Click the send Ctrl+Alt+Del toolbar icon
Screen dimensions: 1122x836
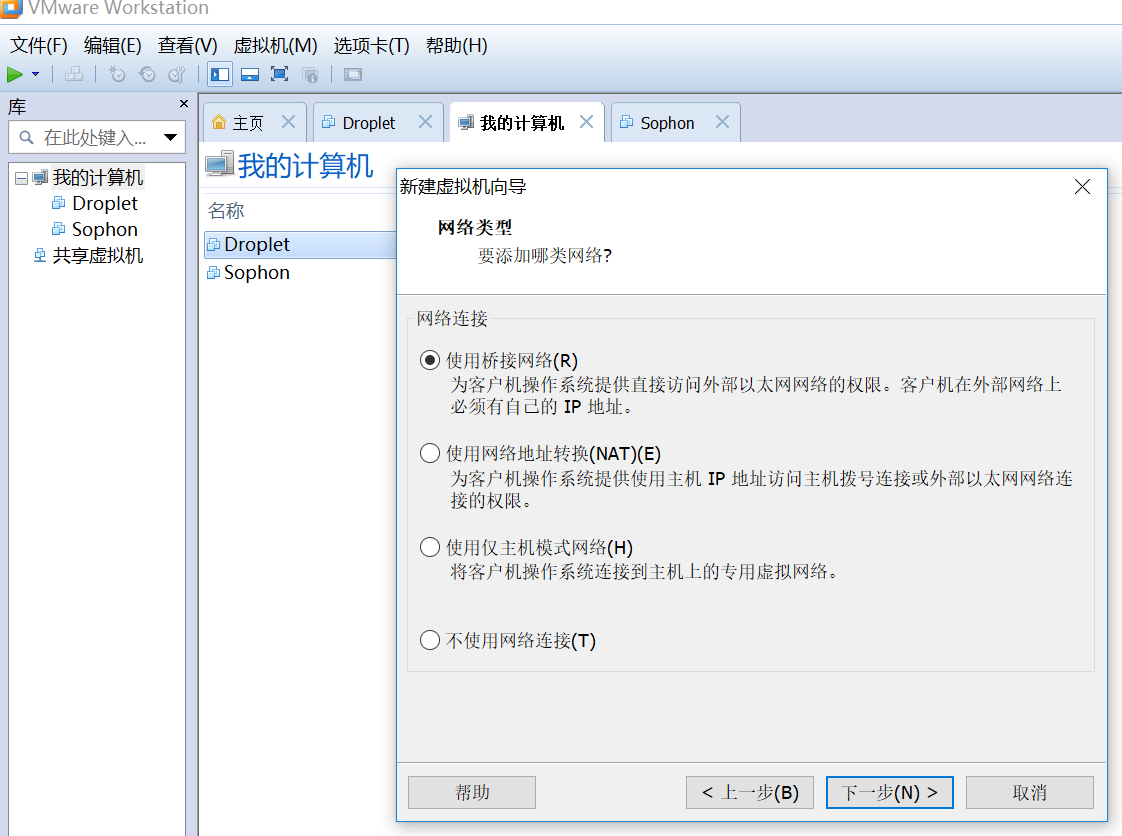click(x=74, y=74)
